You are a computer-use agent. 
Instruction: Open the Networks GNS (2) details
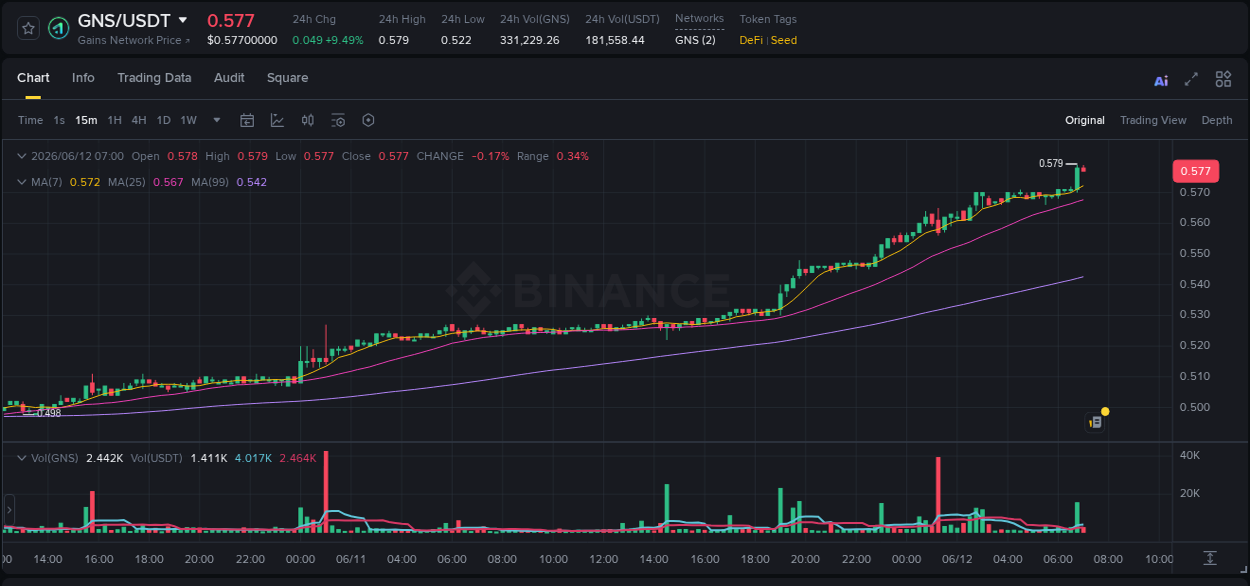point(695,40)
